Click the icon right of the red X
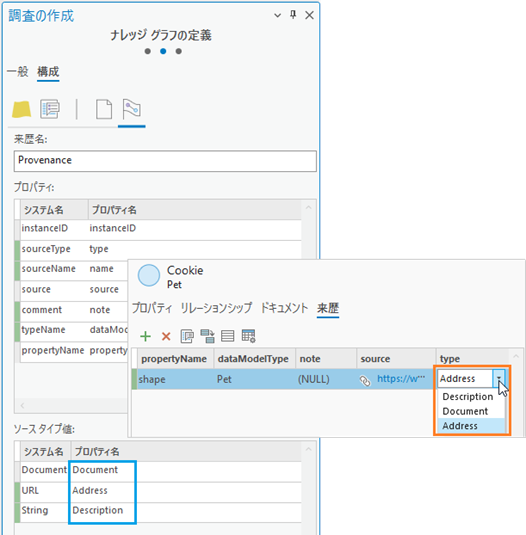This screenshot has height=535, width=526. [187, 336]
